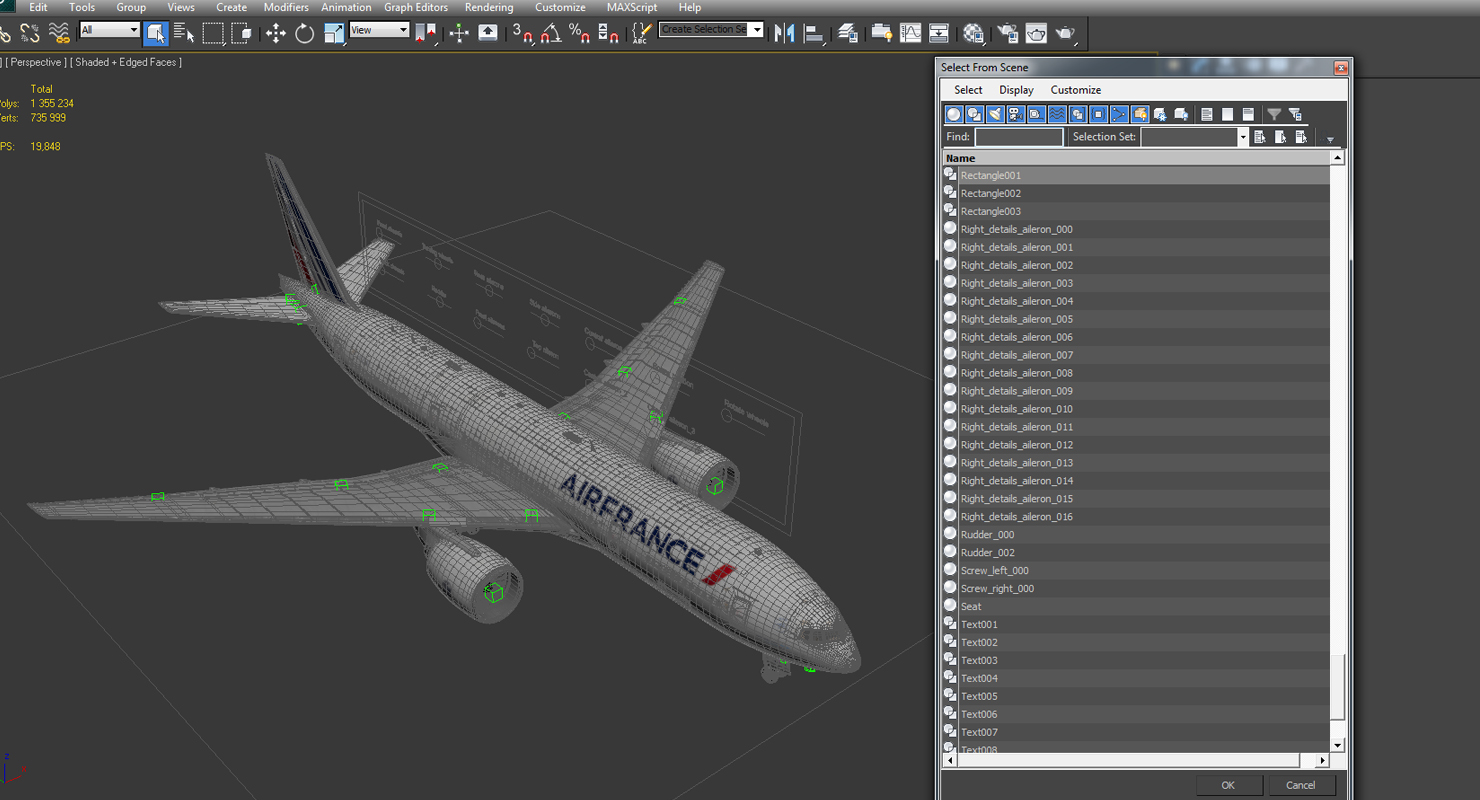Screen dimensions: 1480x800
Task: Click the Select Invert icon in dialog
Action: 1248,114
